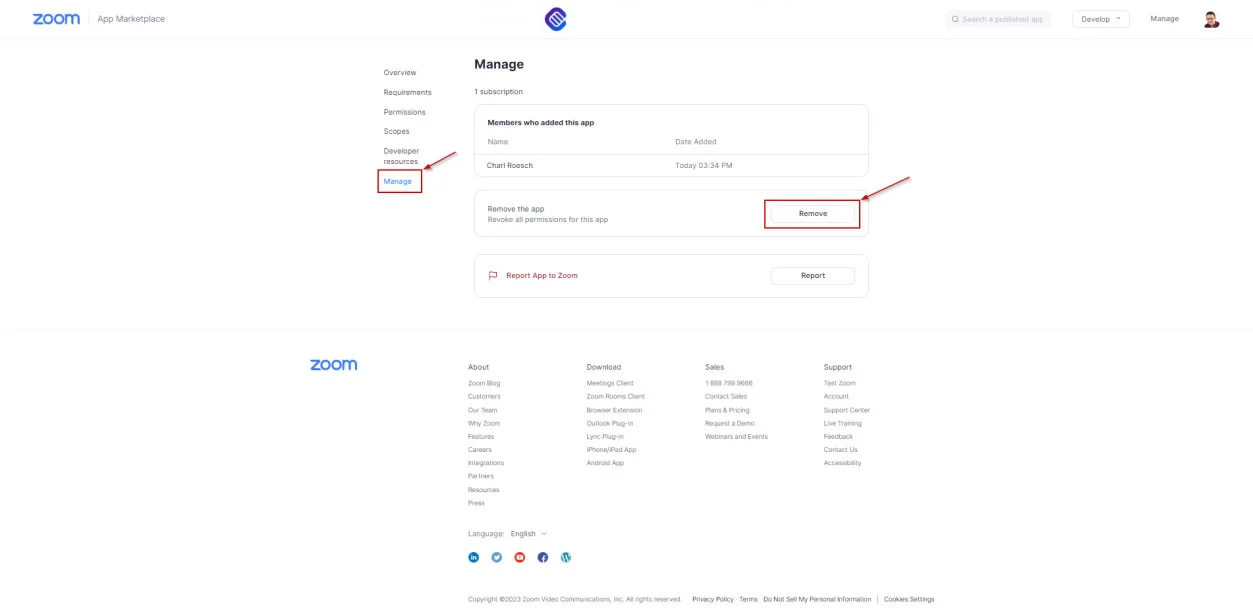Click Cookies Settings in the footer
This screenshot has width=1253, height=612.
click(x=908, y=599)
